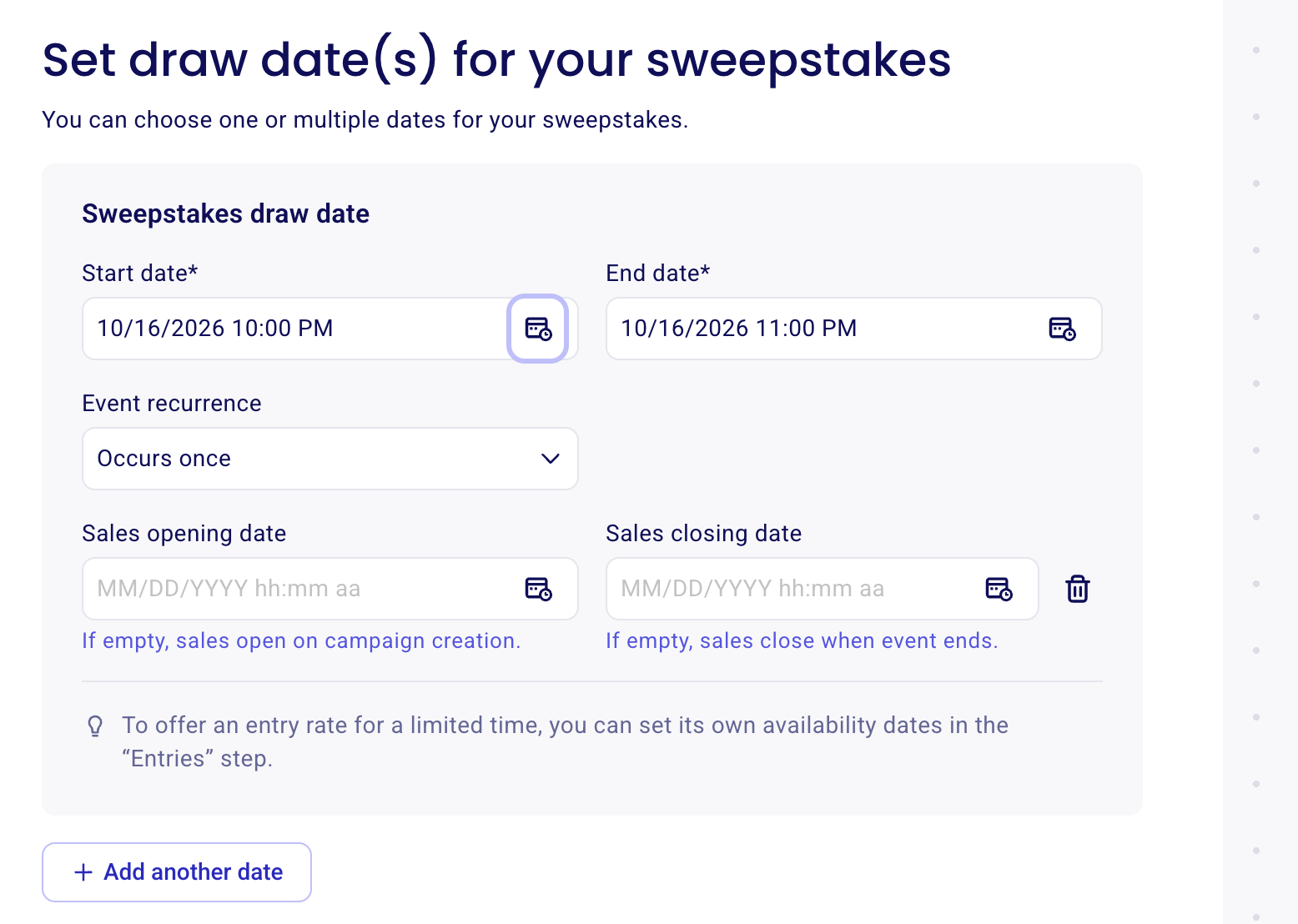Click the 'Event recurrence' label
This screenshot has height=924, width=1298.
[x=172, y=404]
